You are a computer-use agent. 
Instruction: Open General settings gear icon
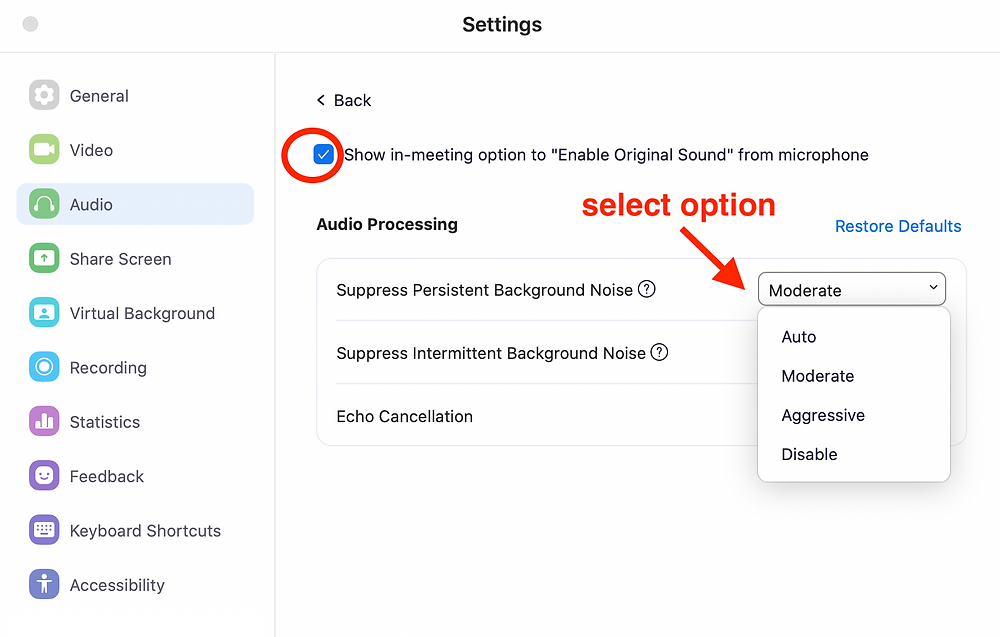[44, 96]
